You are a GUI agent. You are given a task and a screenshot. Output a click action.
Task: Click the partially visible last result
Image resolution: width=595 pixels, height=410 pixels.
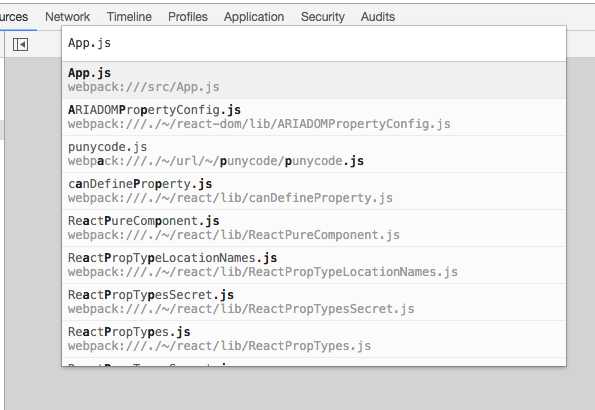point(314,363)
